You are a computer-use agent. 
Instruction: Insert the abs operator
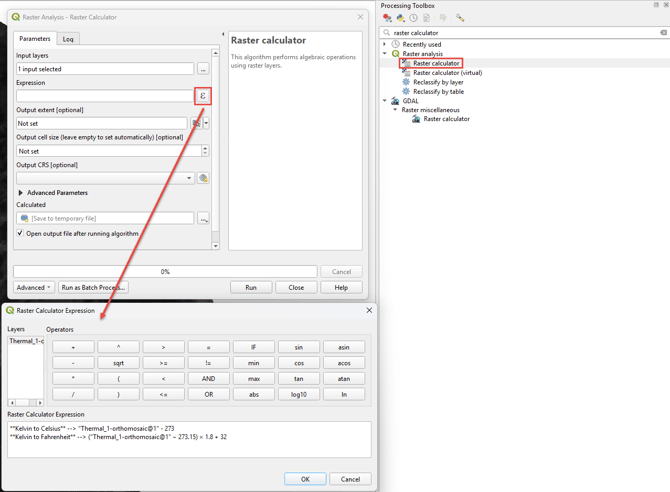point(254,395)
